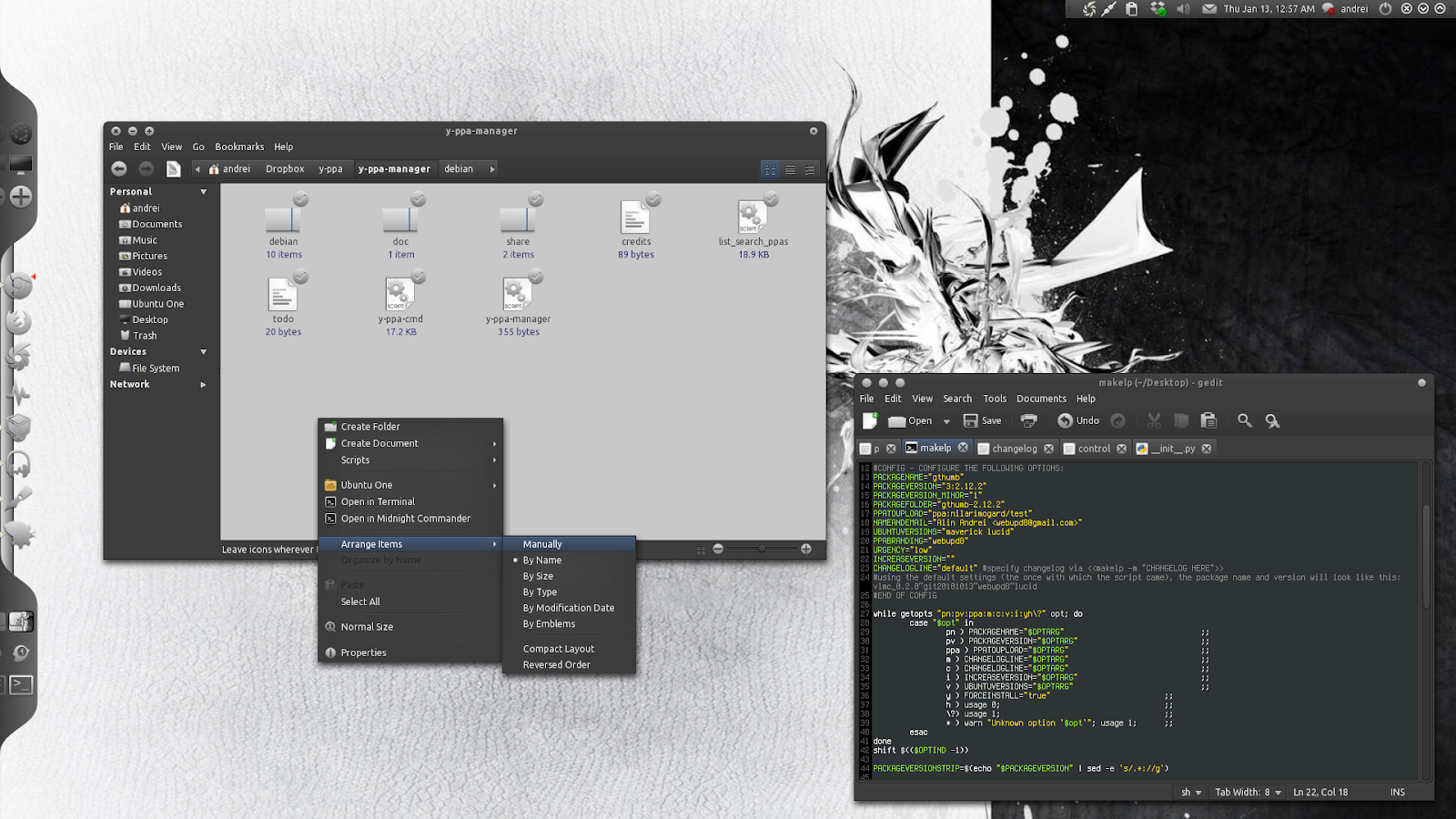Click the Save button in gedit
Image resolution: width=1456 pixels, height=819 pixels.
tap(983, 420)
